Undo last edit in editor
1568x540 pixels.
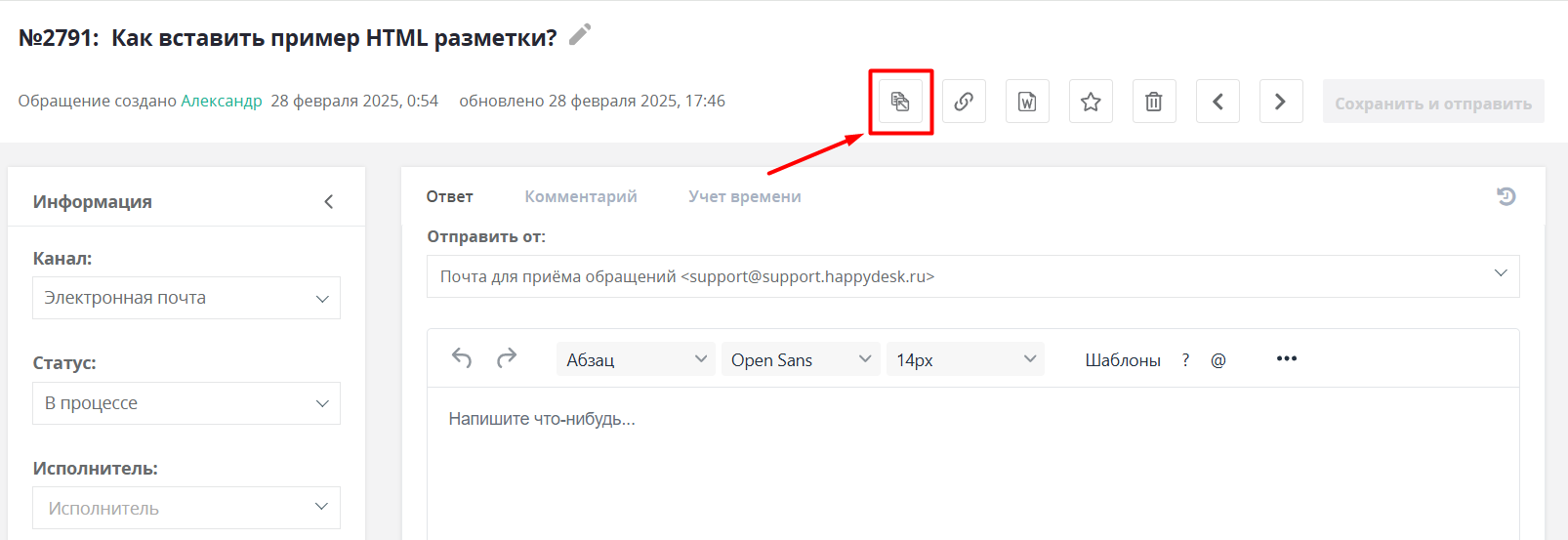[462, 358]
